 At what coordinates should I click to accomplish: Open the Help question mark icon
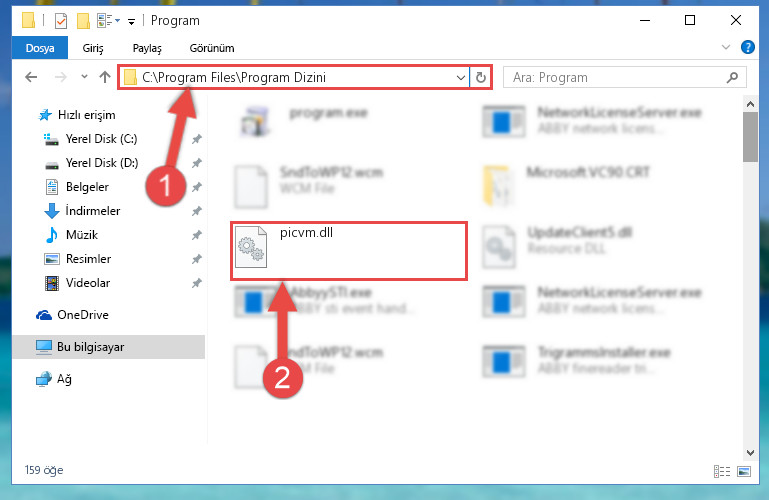[x=747, y=47]
